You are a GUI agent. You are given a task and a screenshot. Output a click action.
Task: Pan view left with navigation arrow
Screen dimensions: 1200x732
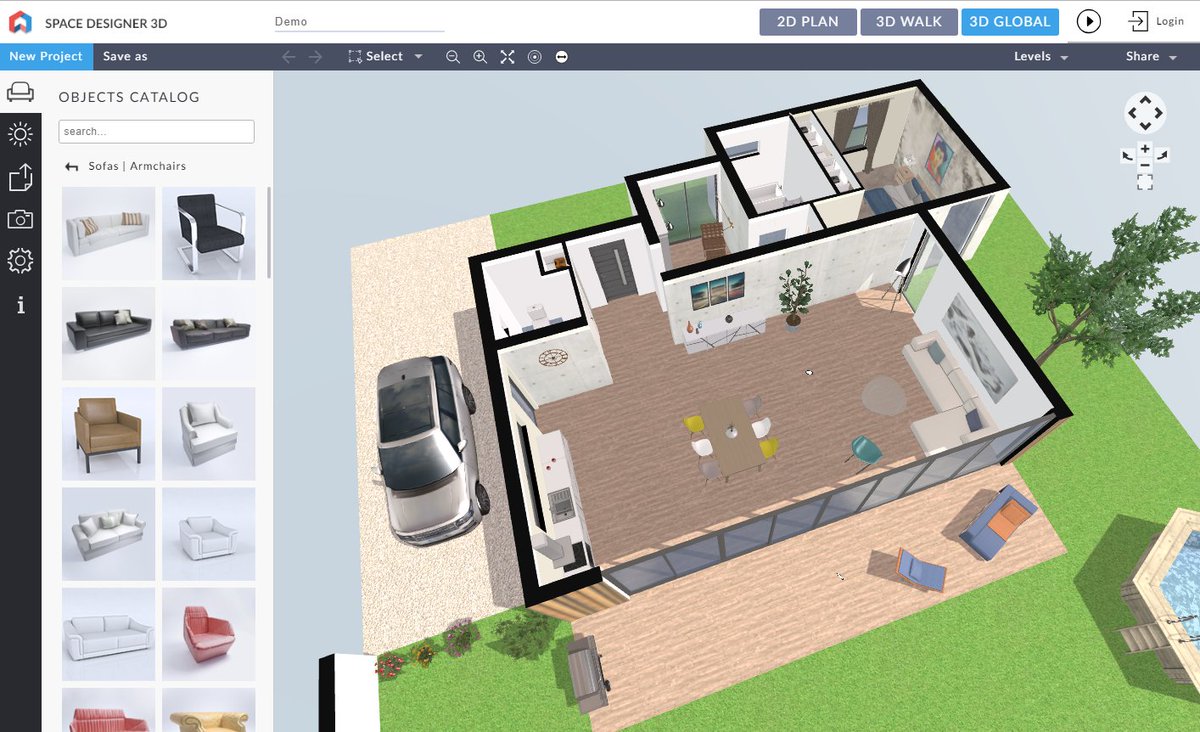(1131, 113)
